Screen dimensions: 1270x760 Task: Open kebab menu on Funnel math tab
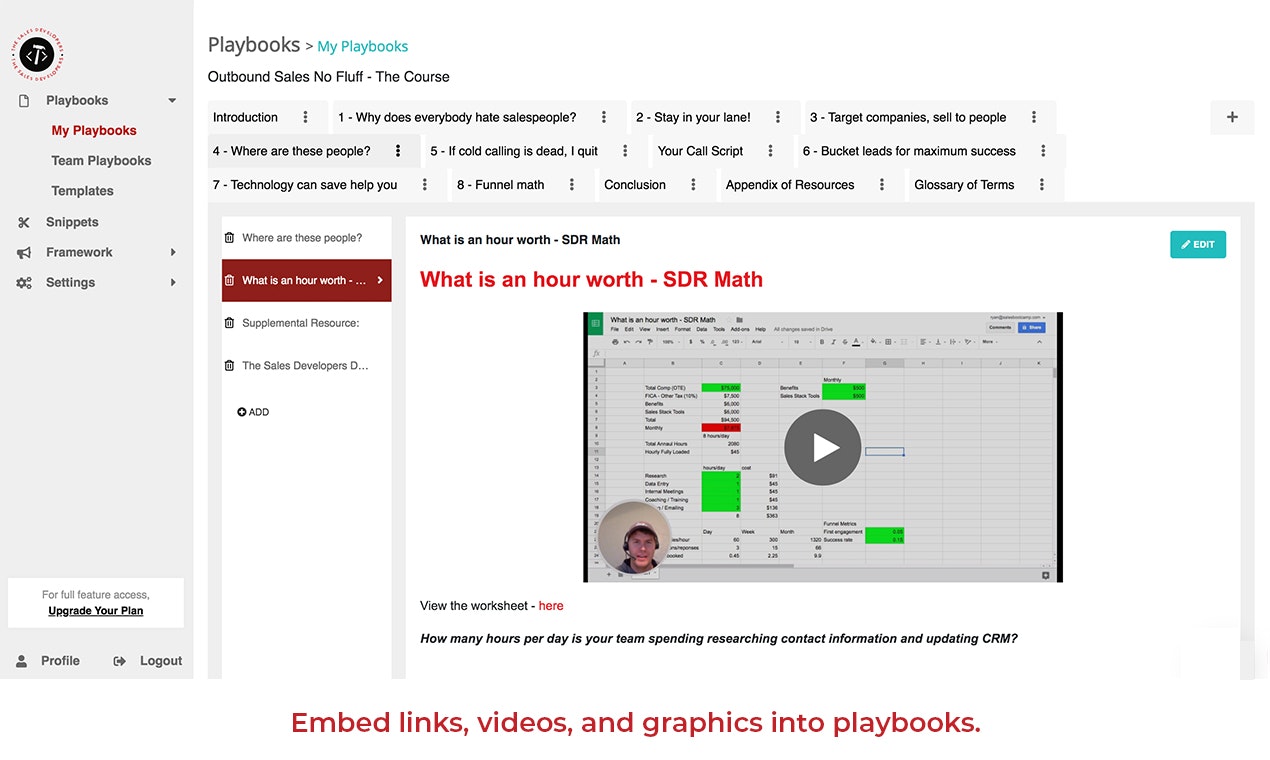point(572,185)
